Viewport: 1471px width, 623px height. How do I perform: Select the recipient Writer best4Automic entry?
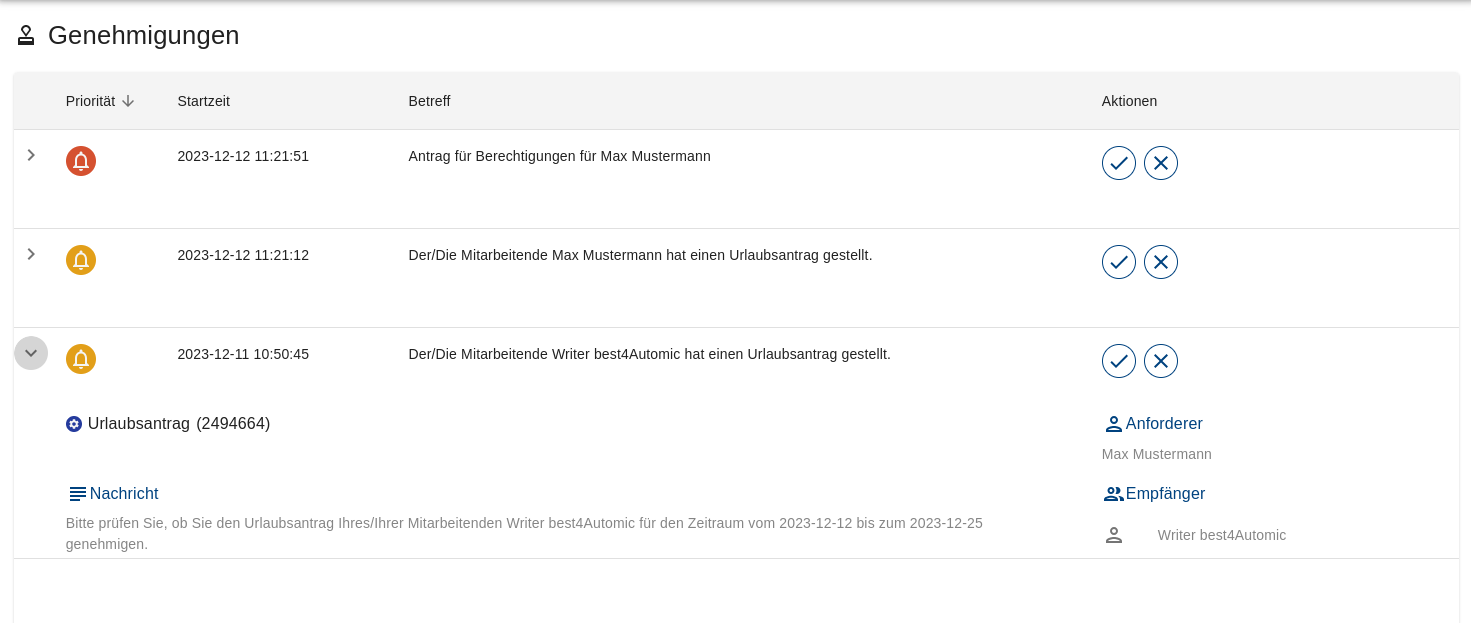tap(1221, 535)
